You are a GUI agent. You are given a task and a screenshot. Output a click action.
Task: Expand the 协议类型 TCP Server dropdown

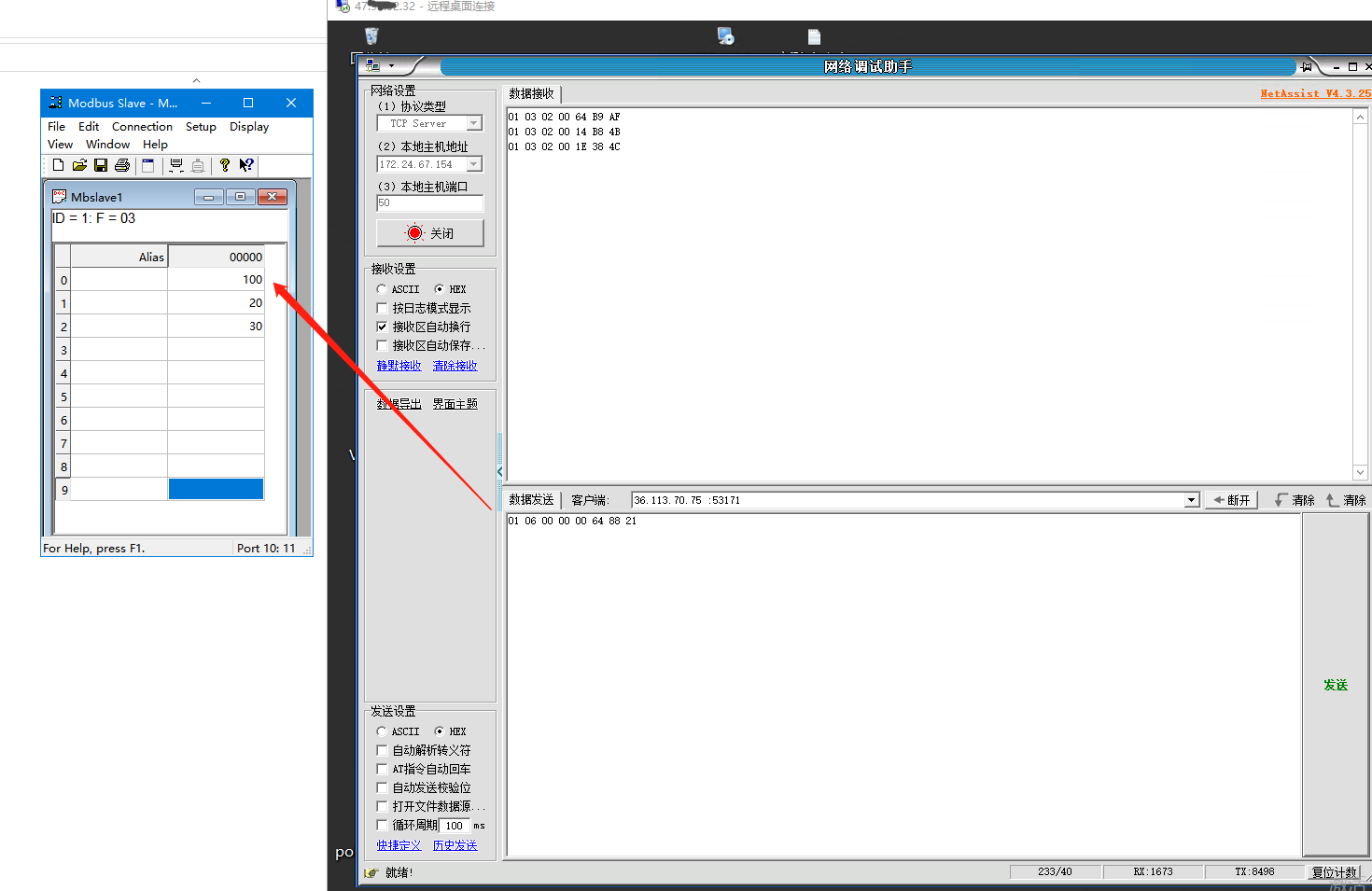(474, 123)
